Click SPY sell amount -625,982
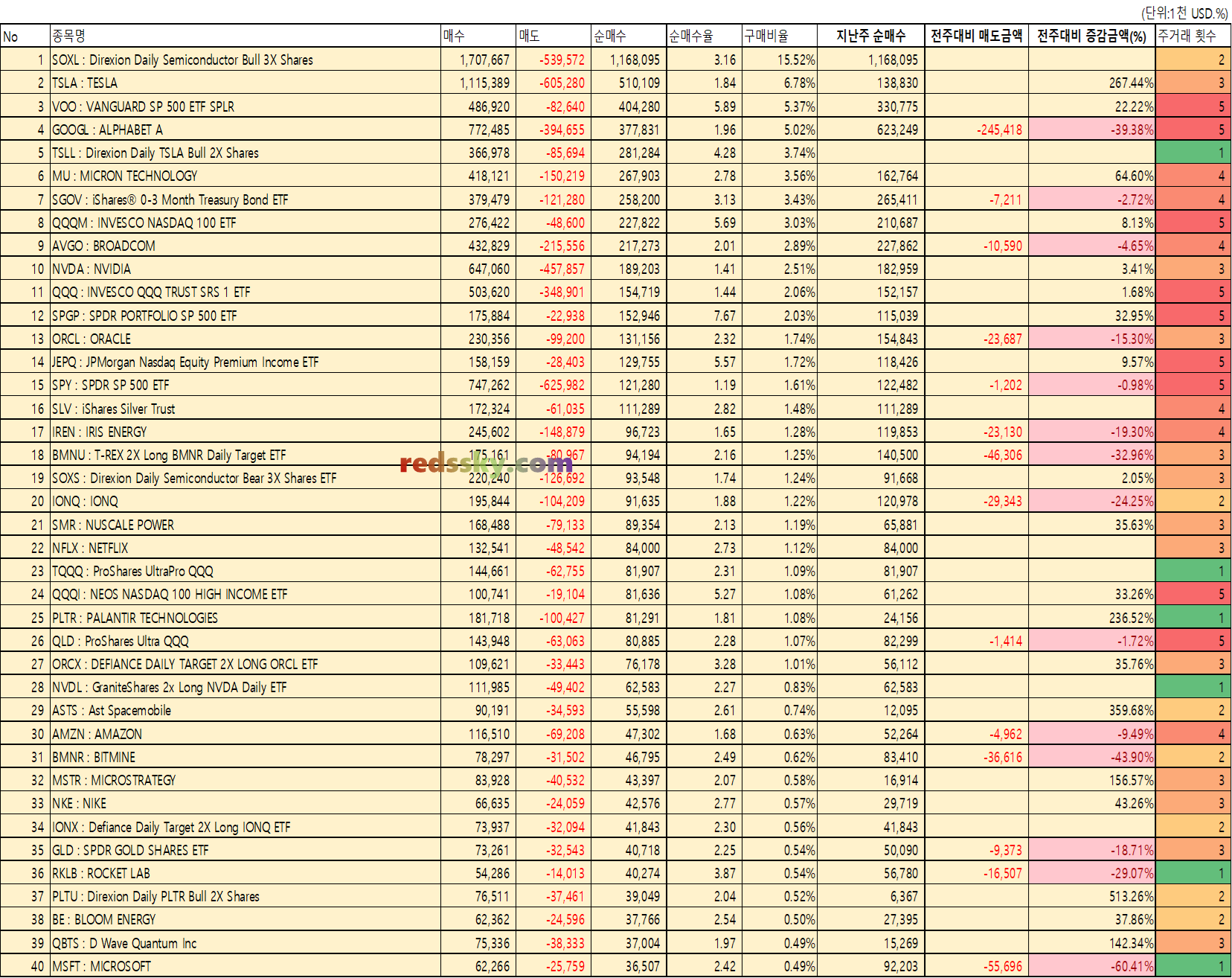This screenshot has height=978, width=1232. 562,385
